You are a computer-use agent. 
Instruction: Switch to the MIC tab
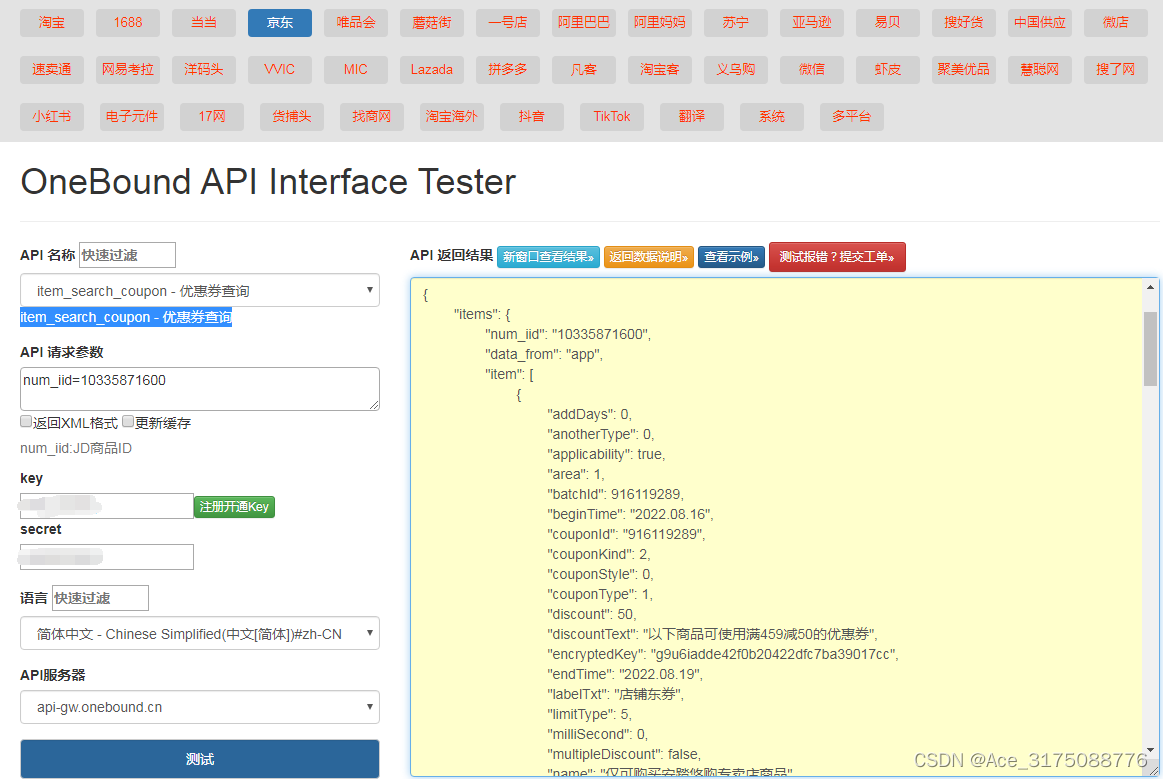click(355, 70)
